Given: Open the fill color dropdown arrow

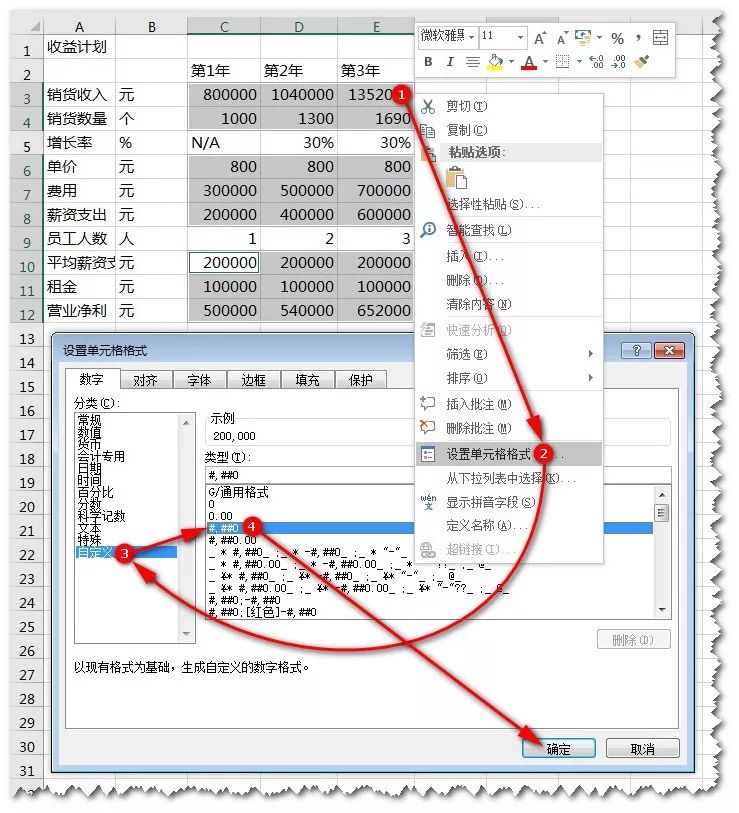Looking at the screenshot, I should pyautogui.click(x=511, y=62).
